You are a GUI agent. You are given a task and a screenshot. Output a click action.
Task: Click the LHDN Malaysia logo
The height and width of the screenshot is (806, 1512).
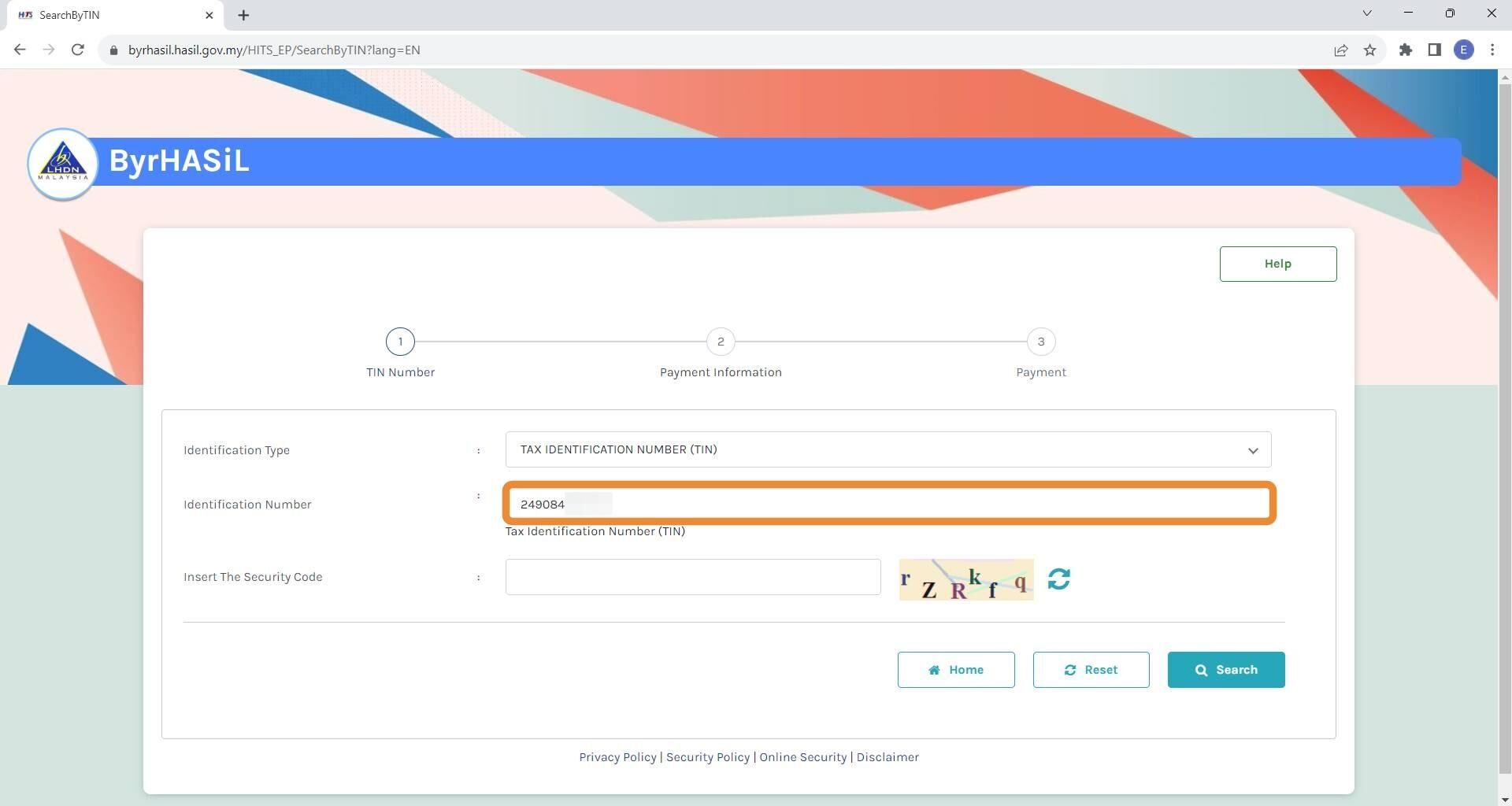tap(63, 164)
